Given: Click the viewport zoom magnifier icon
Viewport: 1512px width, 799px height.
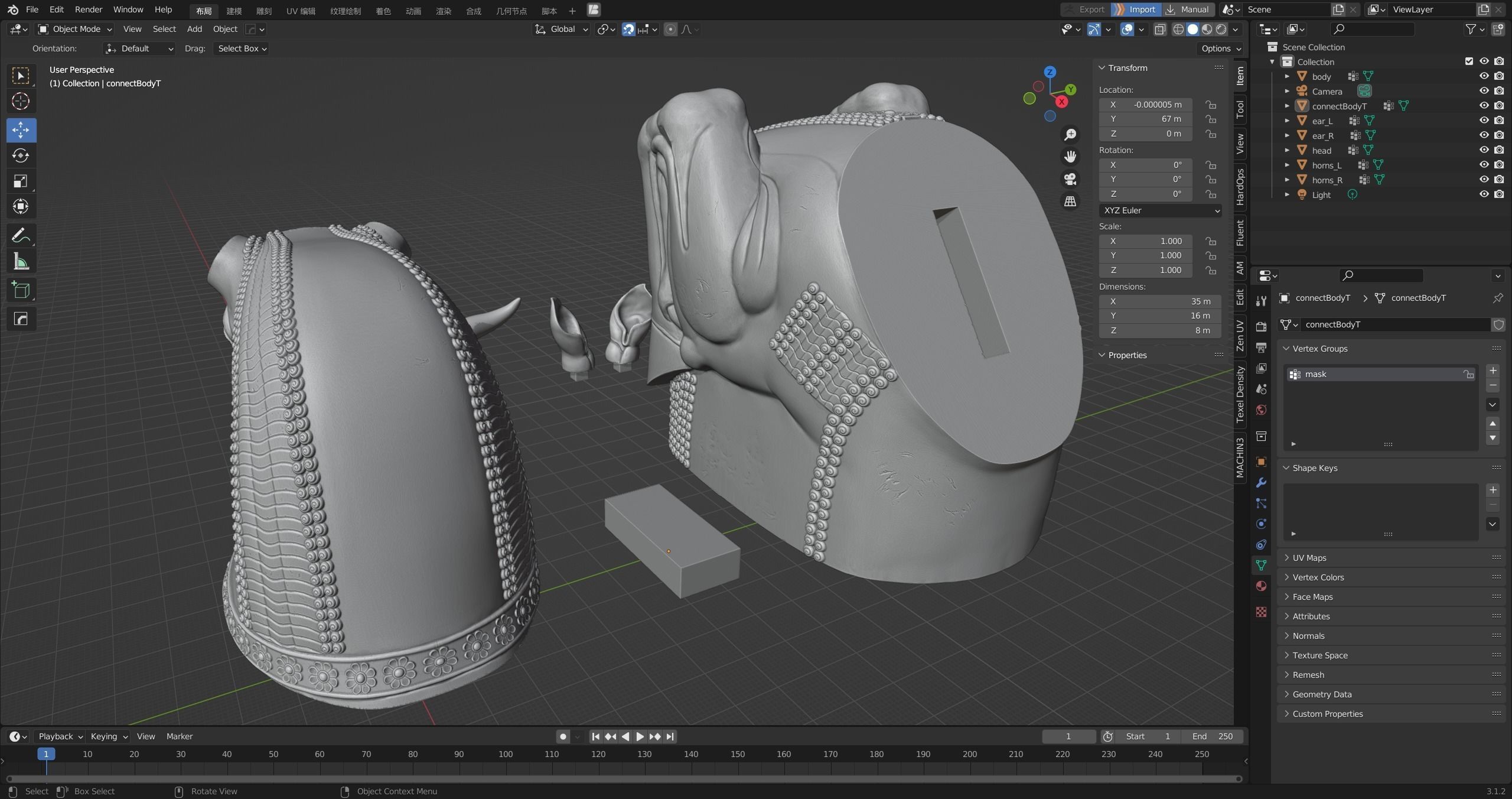Looking at the screenshot, I should coord(1070,135).
